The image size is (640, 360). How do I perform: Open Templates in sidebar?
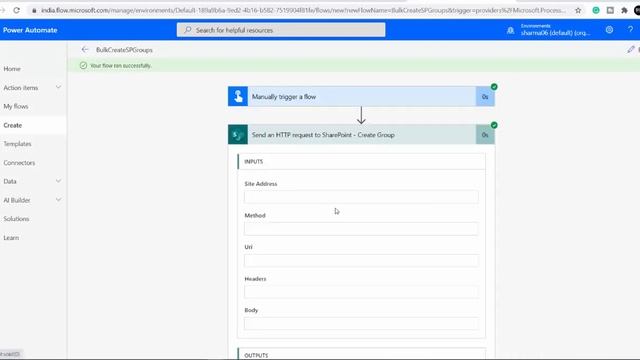click(17, 144)
